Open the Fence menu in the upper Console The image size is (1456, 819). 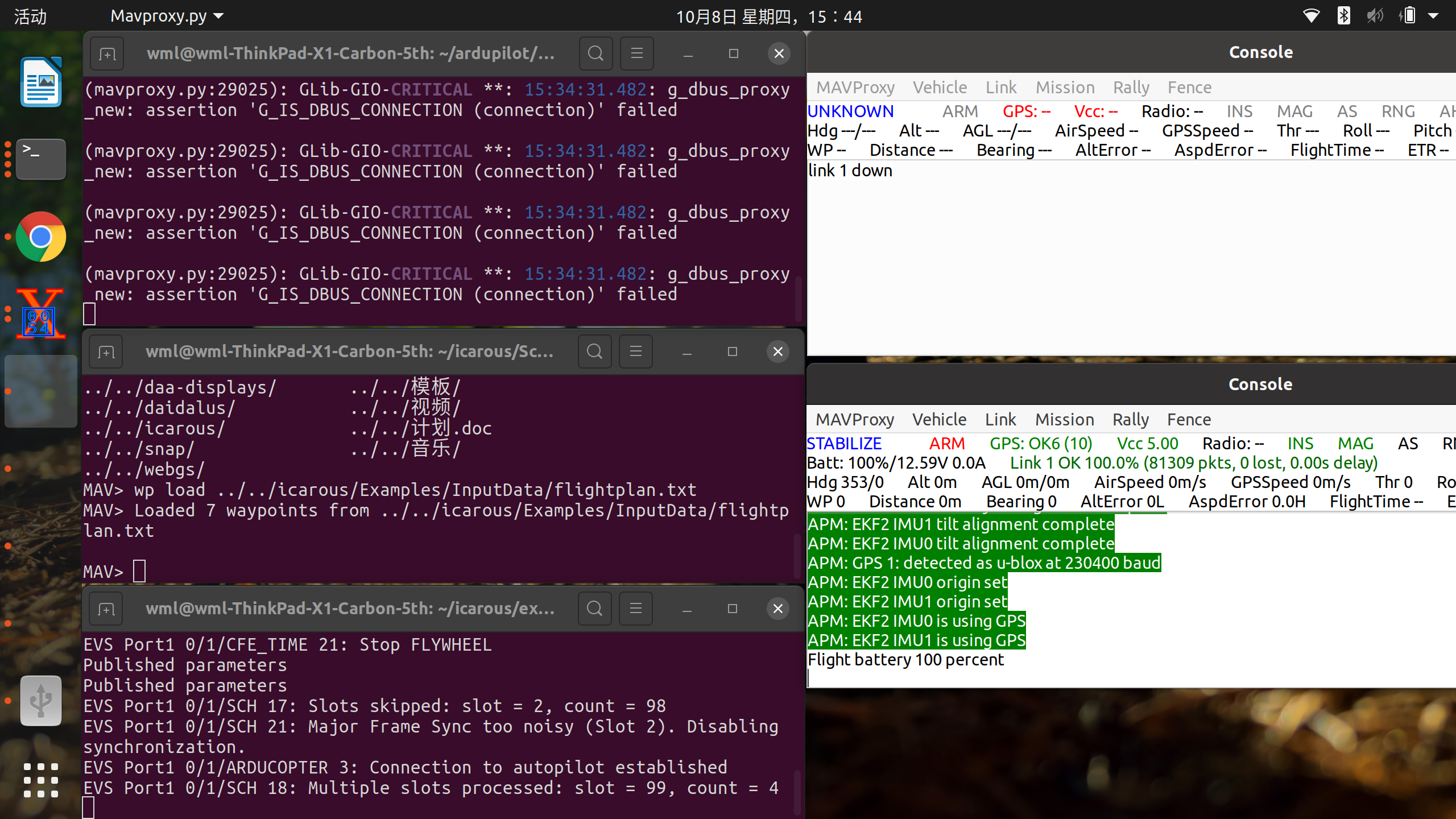(x=1190, y=87)
